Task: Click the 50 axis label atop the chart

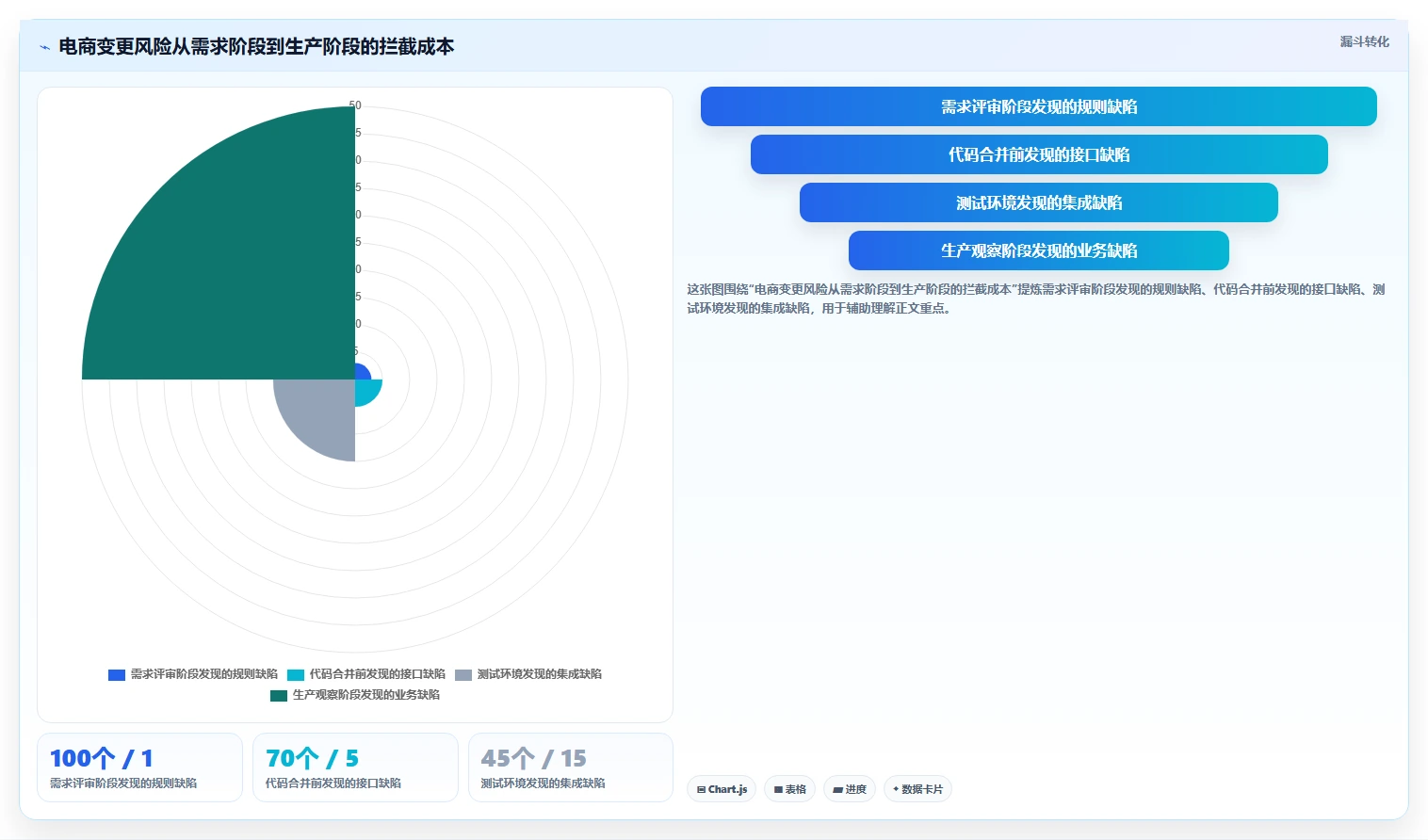Action: (x=355, y=105)
